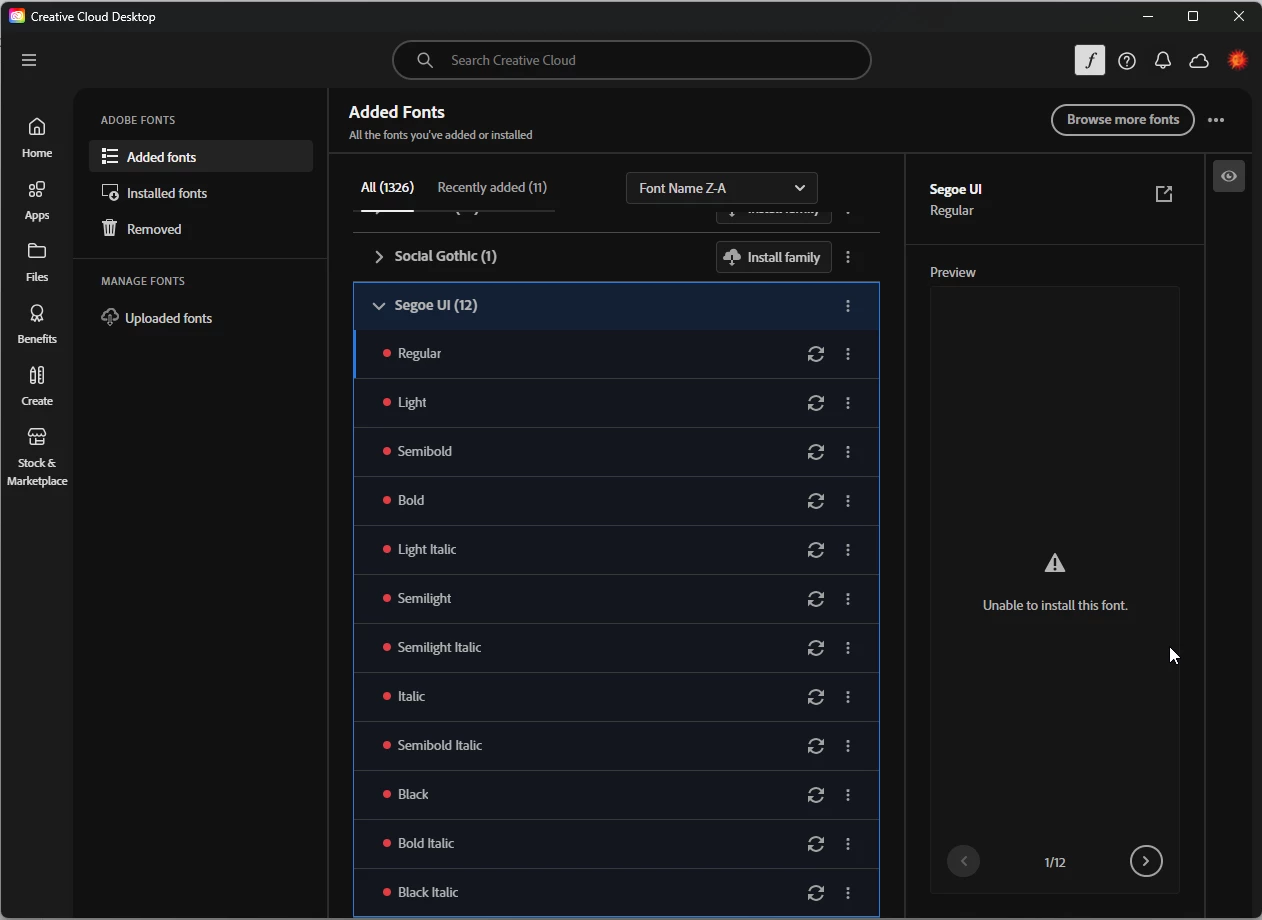Retry syncing Segoe UI Black font
Screen dimensions: 1262x920
point(816,795)
